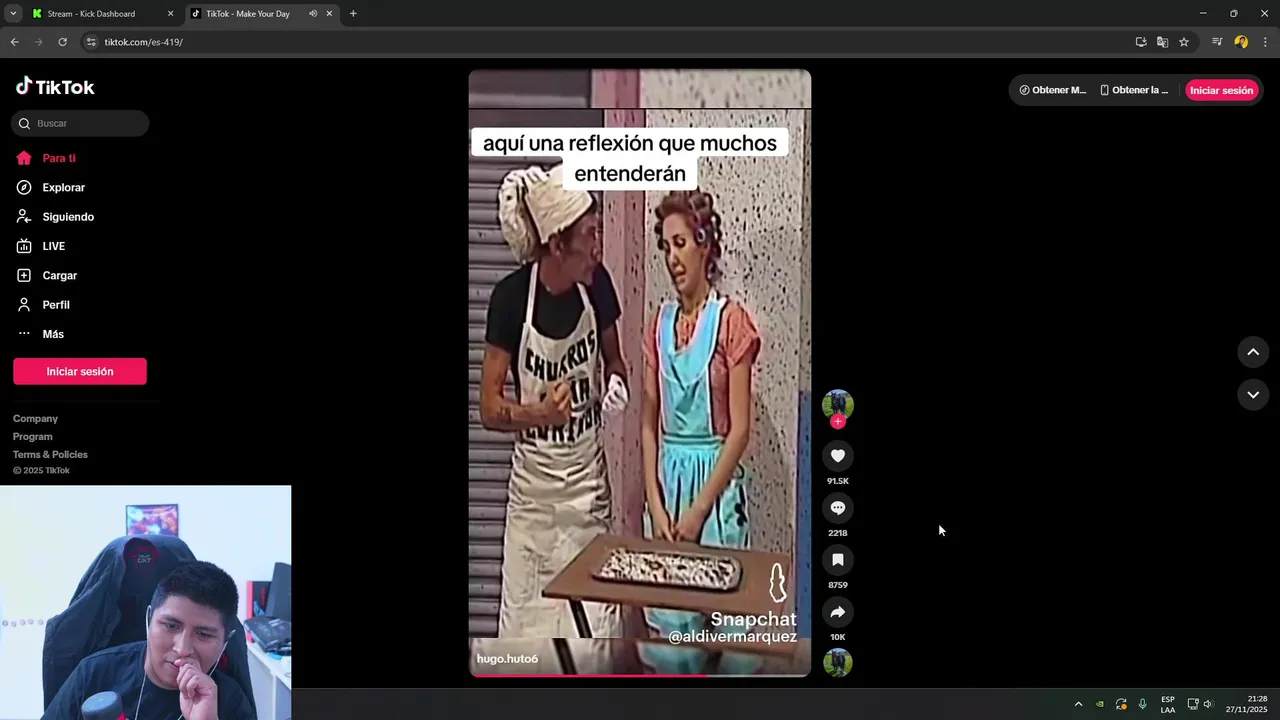Image resolution: width=1280 pixels, height=720 pixels.
Task: Reload the page
Action: [62, 42]
